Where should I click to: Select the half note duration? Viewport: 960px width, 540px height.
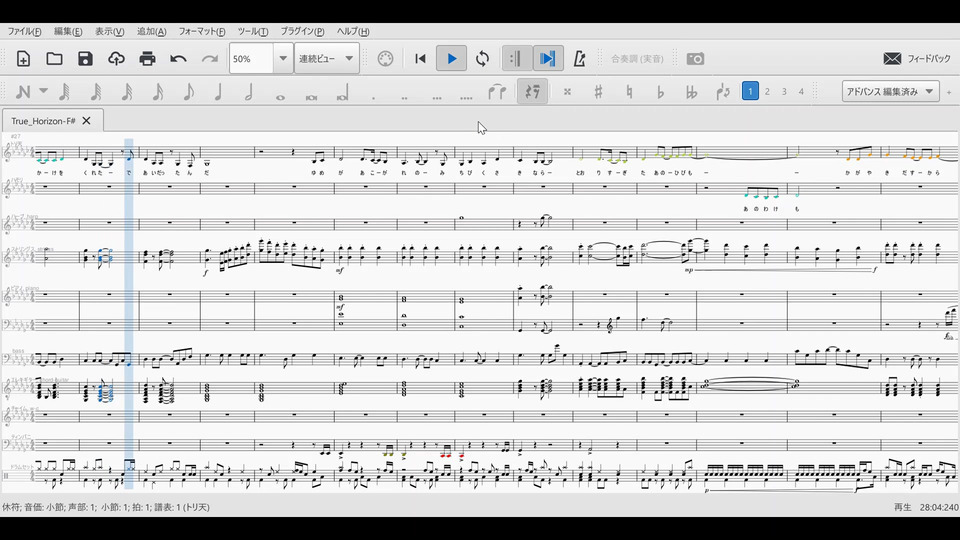coord(249,92)
